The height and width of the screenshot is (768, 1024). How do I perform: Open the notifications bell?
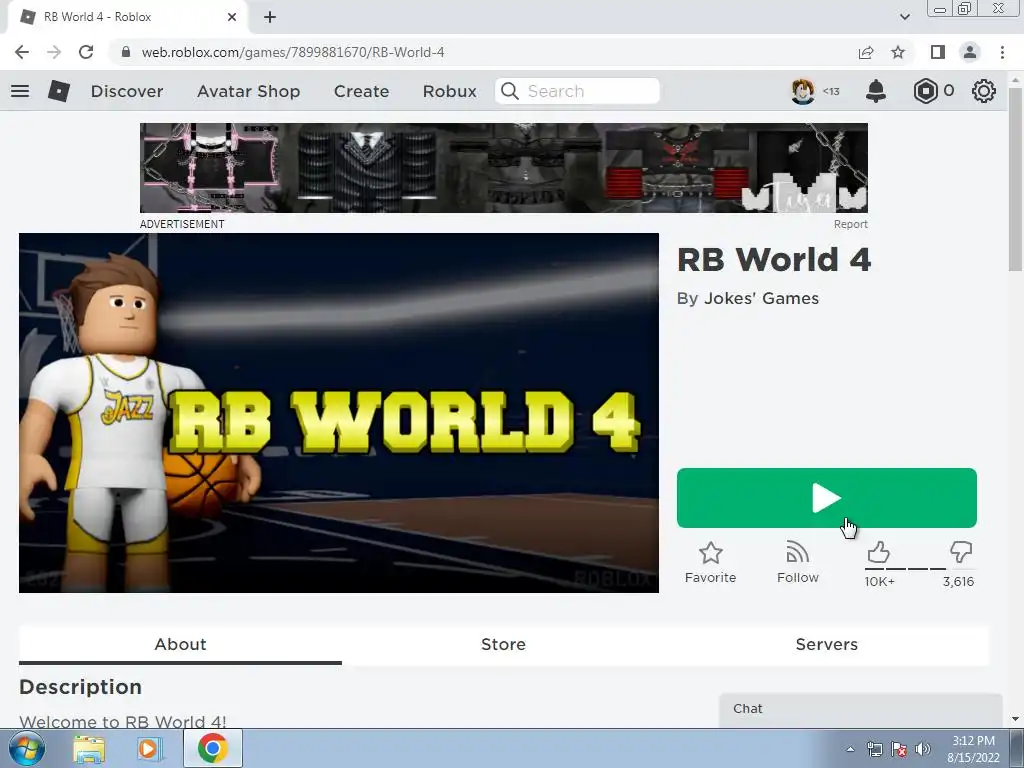click(x=876, y=91)
